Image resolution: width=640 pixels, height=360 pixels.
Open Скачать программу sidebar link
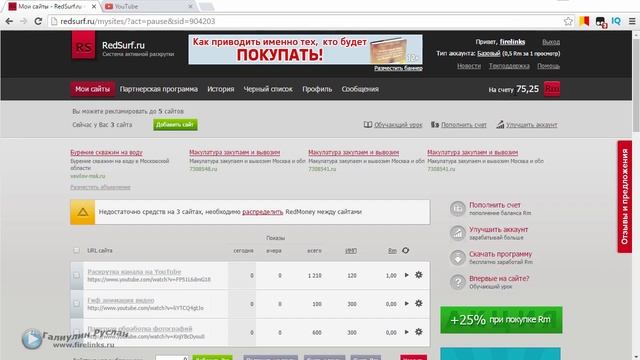pos(500,254)
